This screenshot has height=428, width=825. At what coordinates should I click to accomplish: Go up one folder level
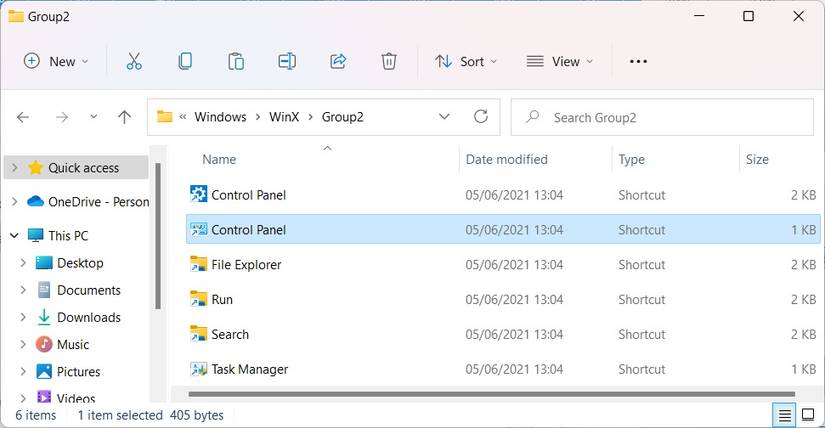coord(125,117)
